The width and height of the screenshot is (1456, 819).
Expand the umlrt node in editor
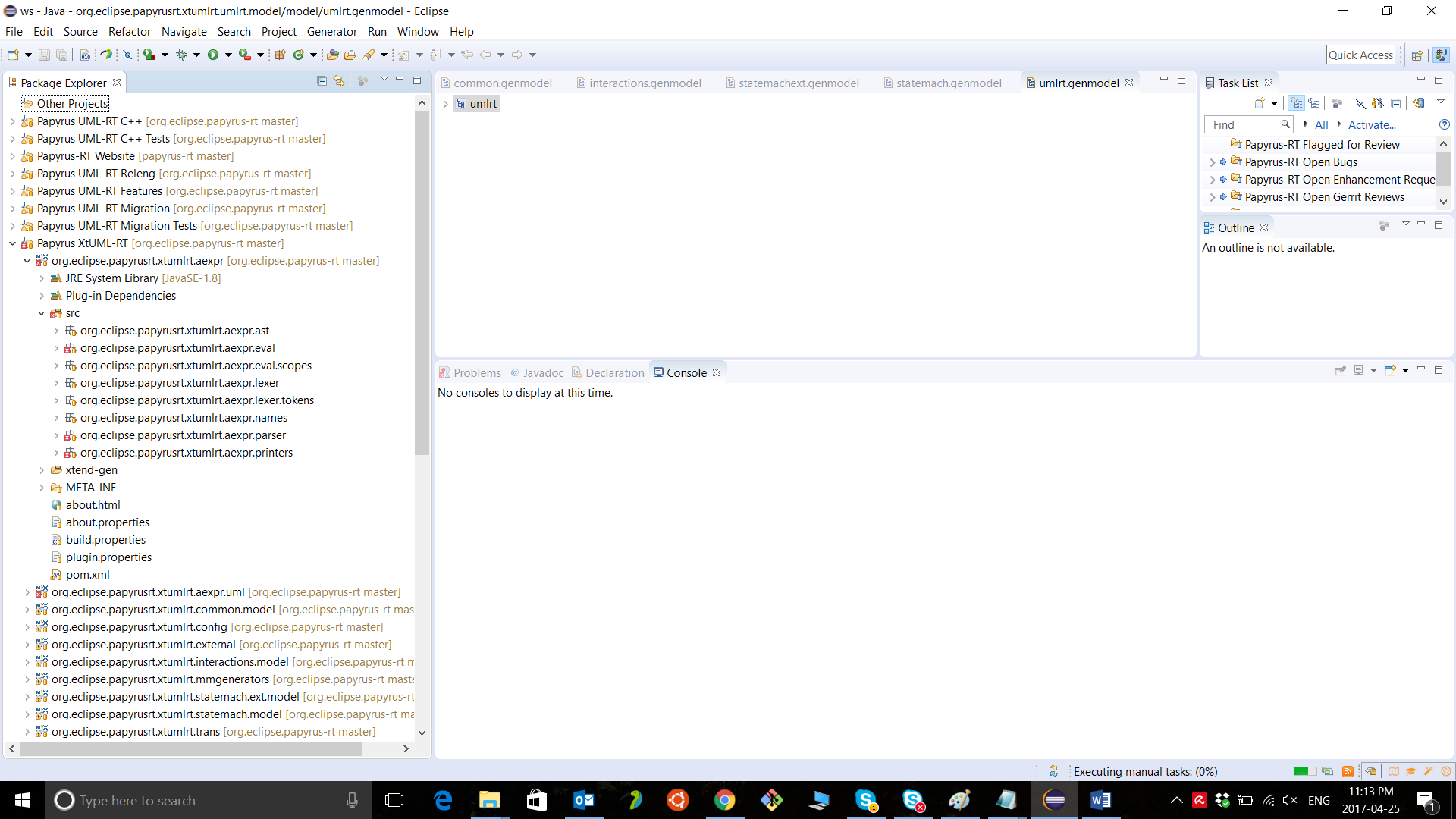[x=446, y=104]
